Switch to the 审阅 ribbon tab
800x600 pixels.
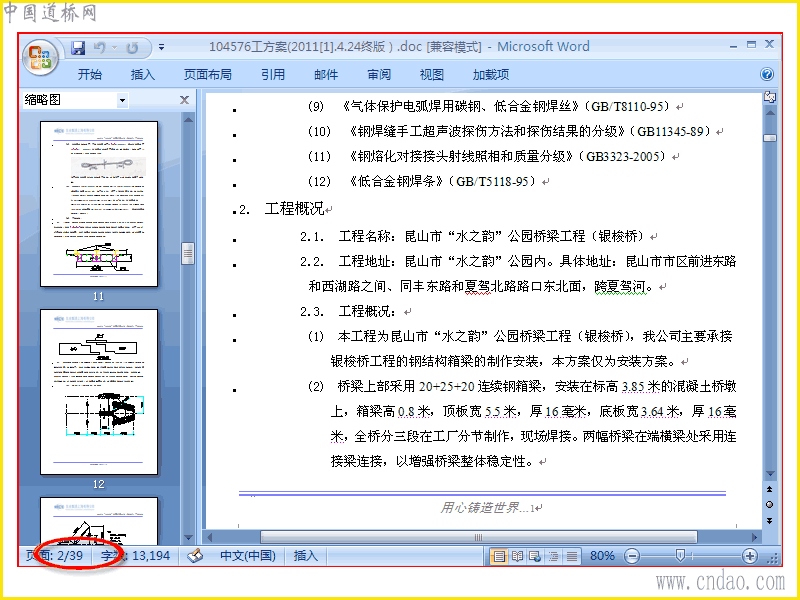tap(379, 74)
